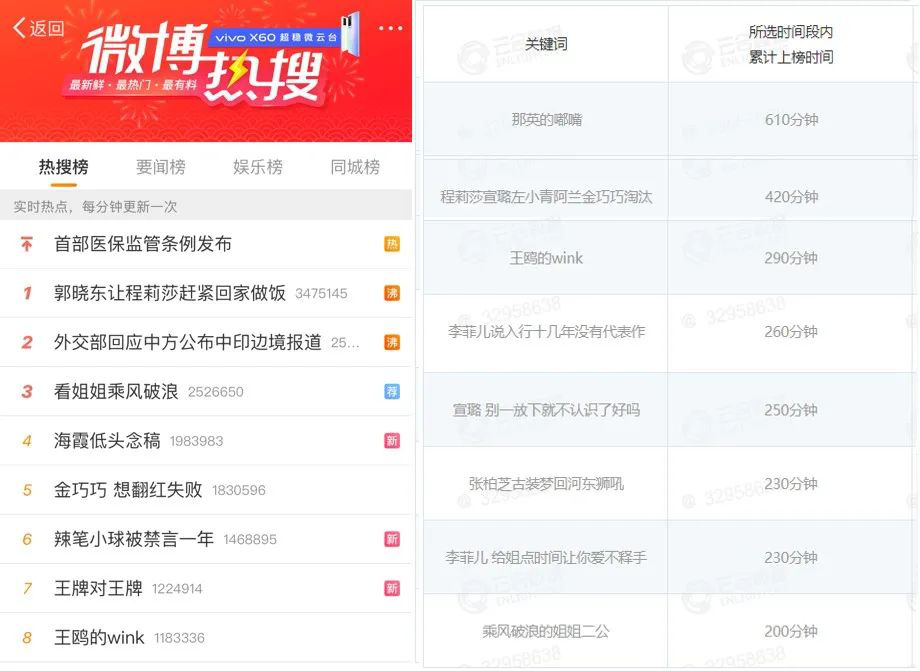Select 230分钟 in 张柏芝古装梦回河东狮吼 row

click(x=791, y=484)
